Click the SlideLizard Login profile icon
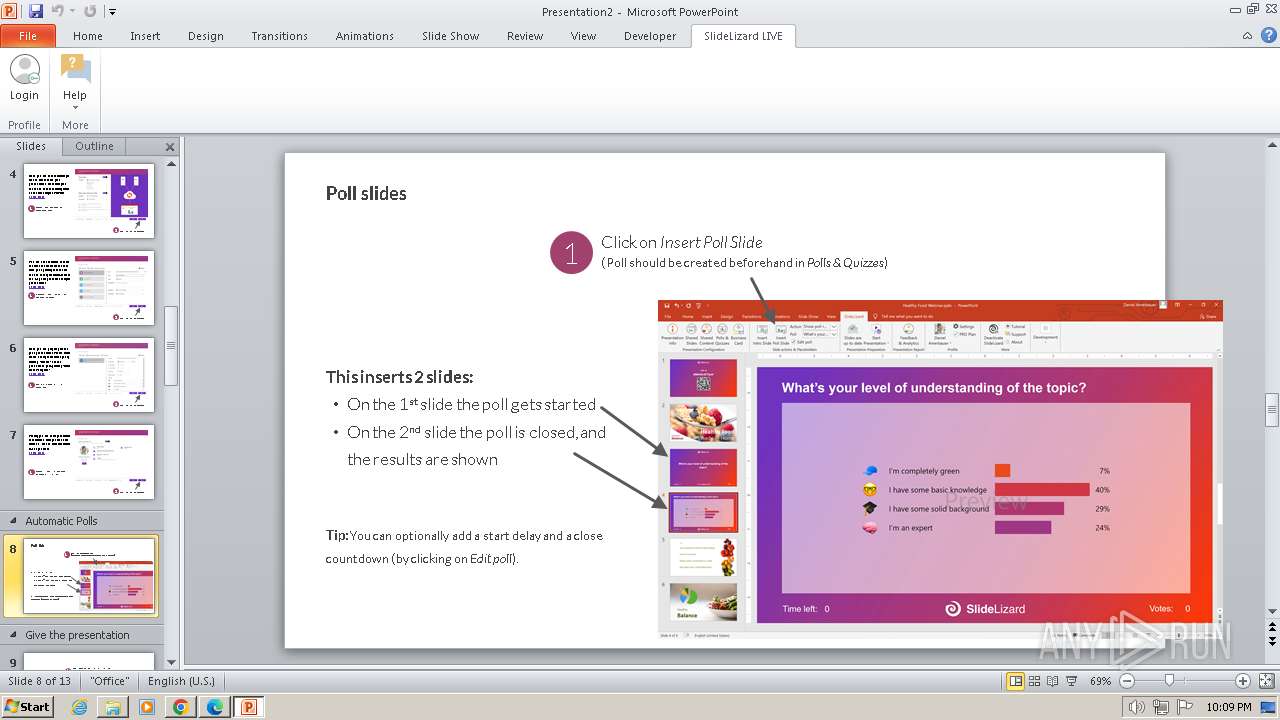1280x720 pixels. click(x=24, y=70)
